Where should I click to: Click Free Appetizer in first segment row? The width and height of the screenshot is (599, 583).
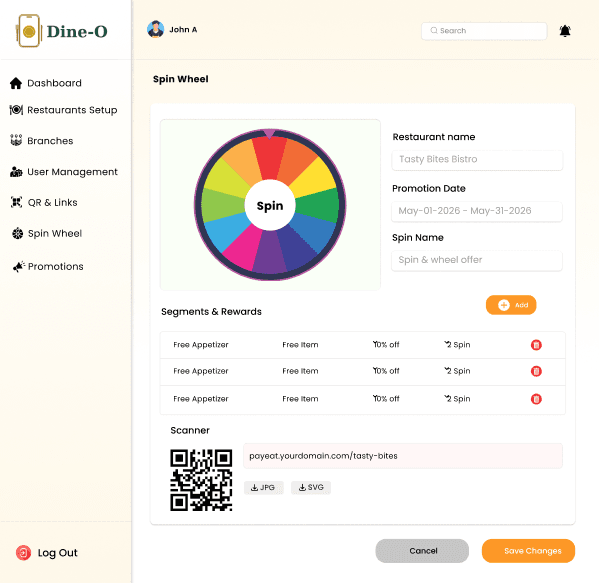[x=201, y=345]
